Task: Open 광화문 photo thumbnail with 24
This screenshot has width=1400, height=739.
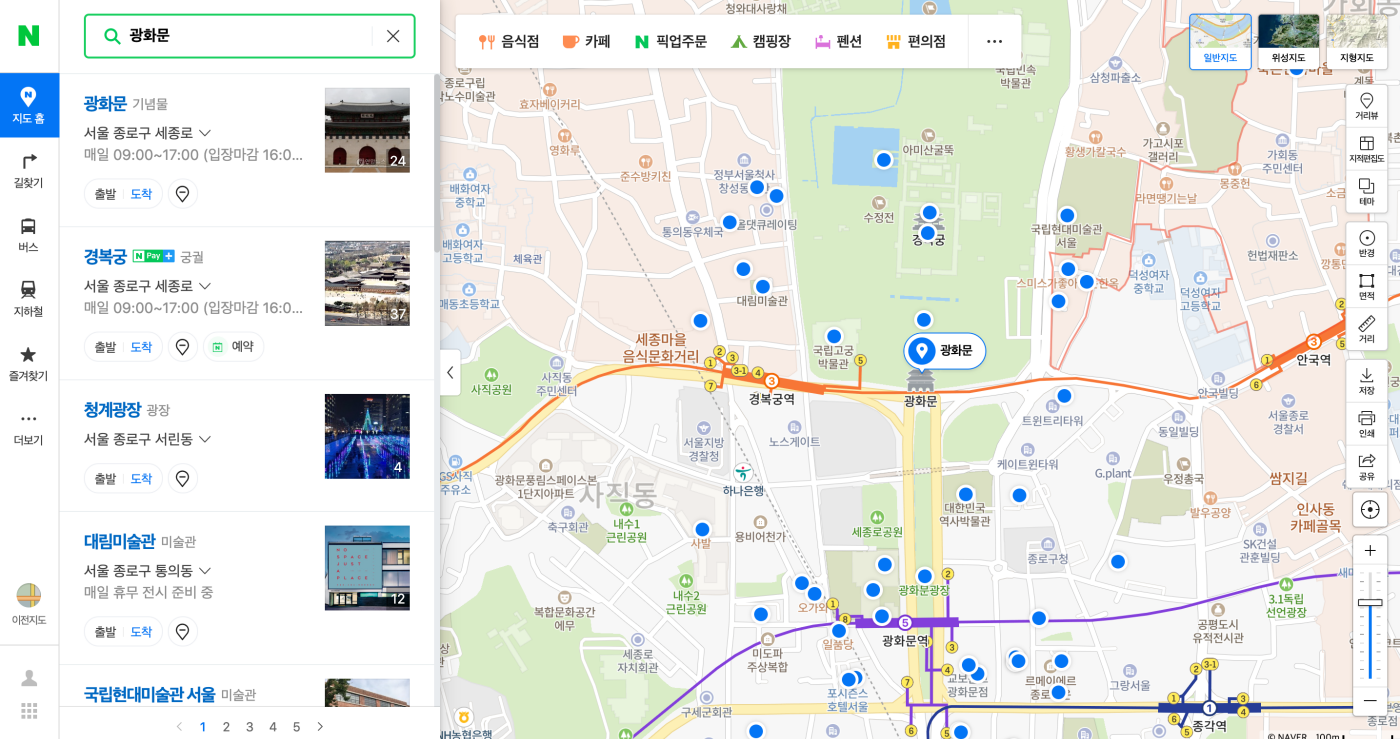Action: (367, 130)
